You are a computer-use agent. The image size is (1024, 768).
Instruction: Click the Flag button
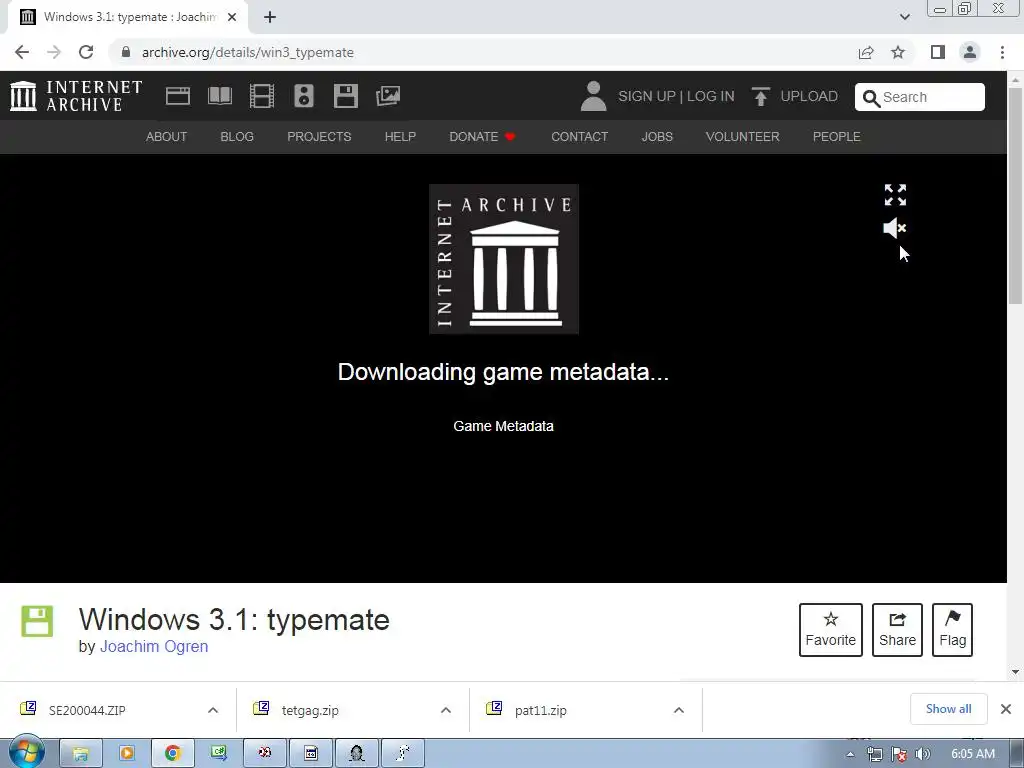952,630
